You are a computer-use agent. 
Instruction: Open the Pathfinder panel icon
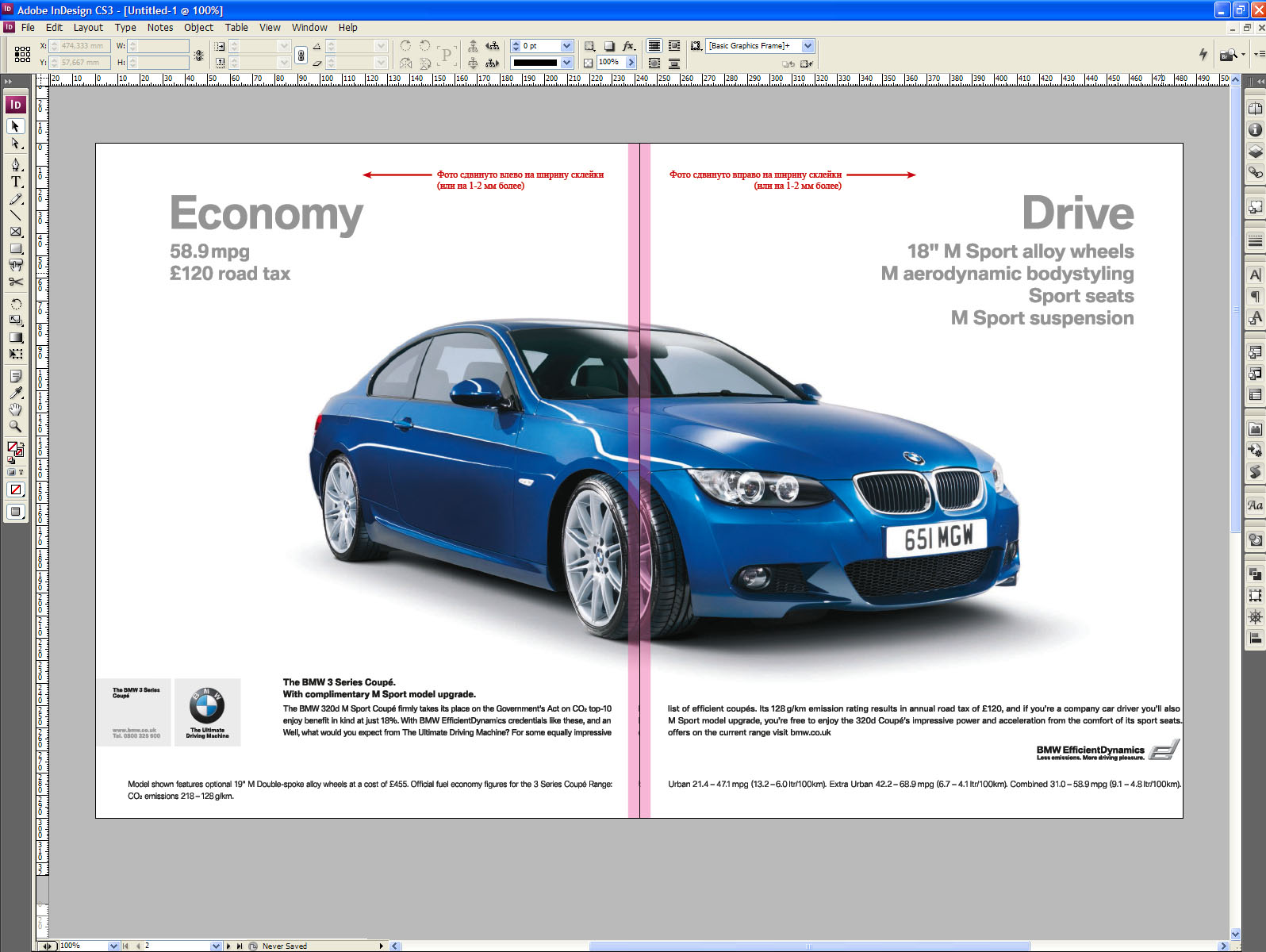pos(1255,574)
